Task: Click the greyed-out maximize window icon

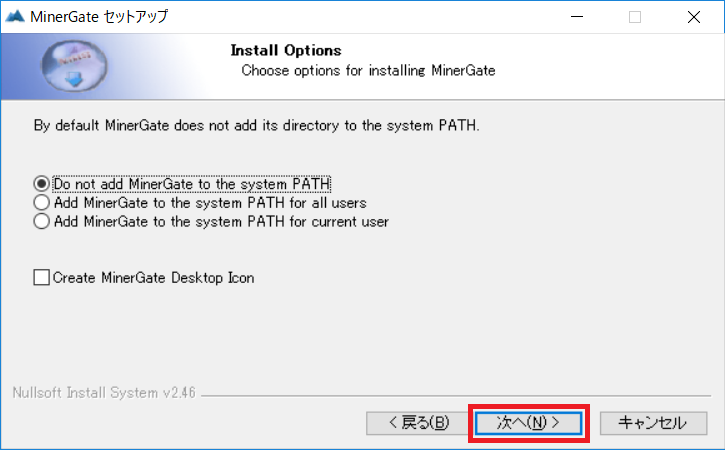Action: 635,17
